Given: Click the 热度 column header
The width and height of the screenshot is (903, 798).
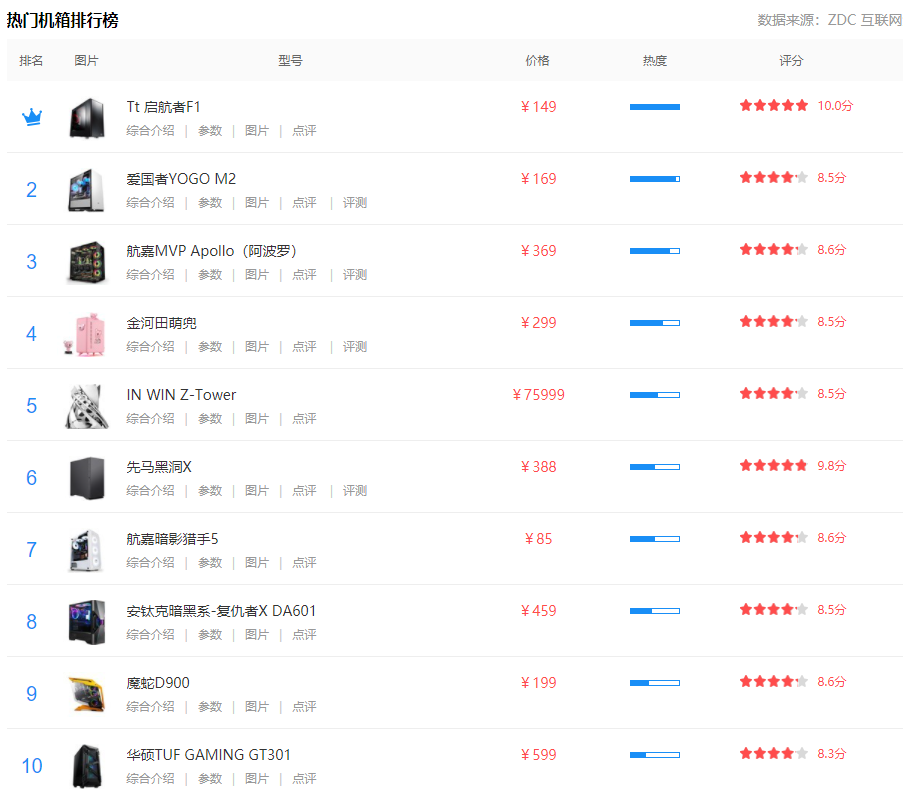Looking at the screenshot, I should pyautogui.click(x=655, y=61).
